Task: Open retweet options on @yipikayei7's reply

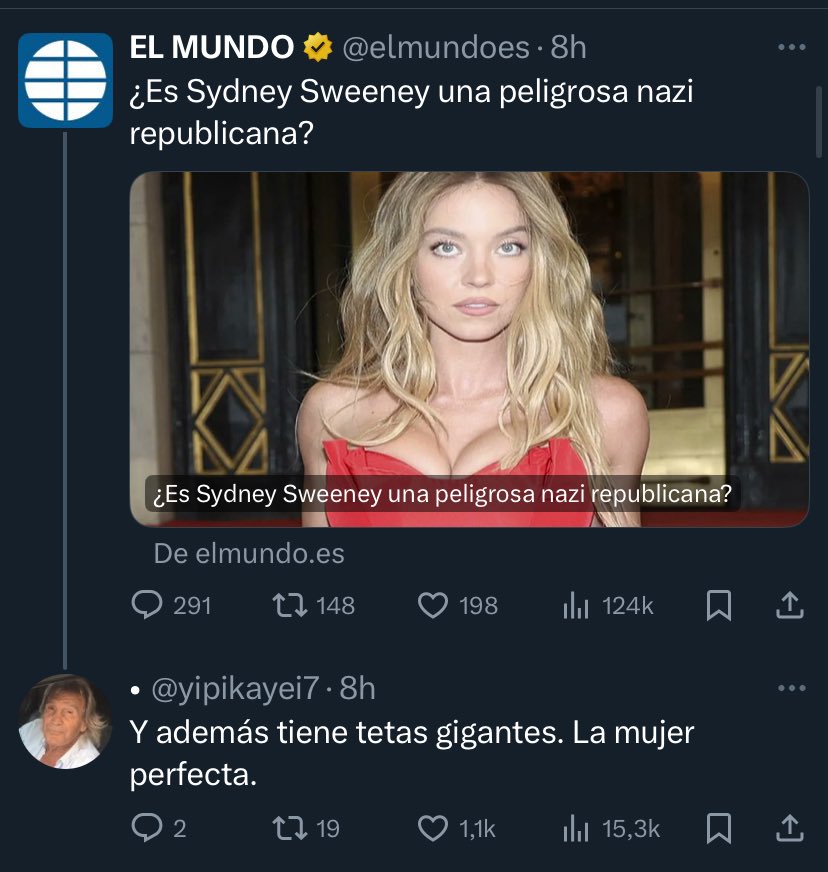Action: click(288, 828)
